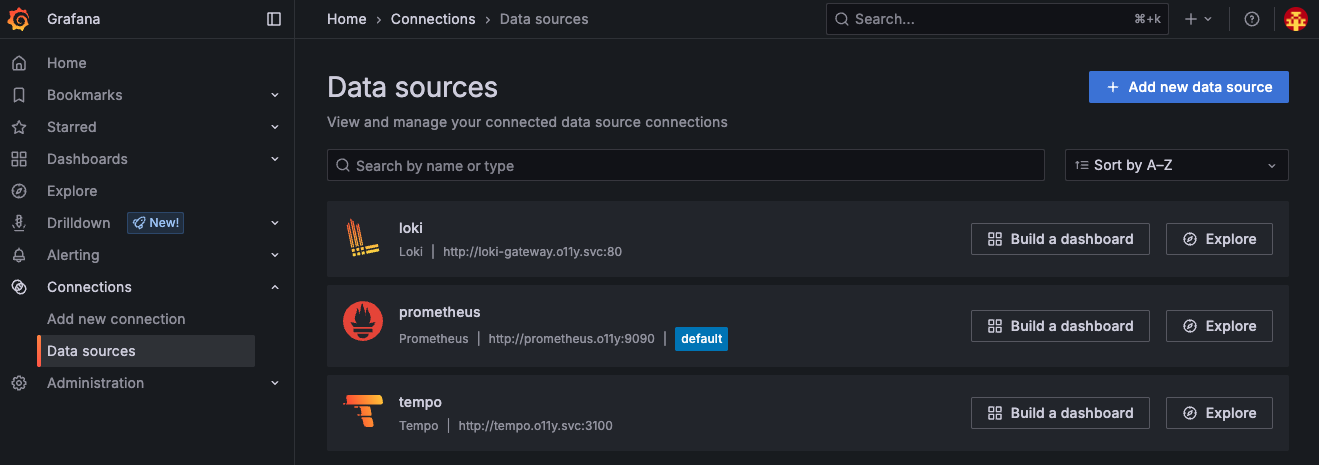The image size is (1319, 465).
Task: Click the Tempo data source logo
Action: pos(361,411)
